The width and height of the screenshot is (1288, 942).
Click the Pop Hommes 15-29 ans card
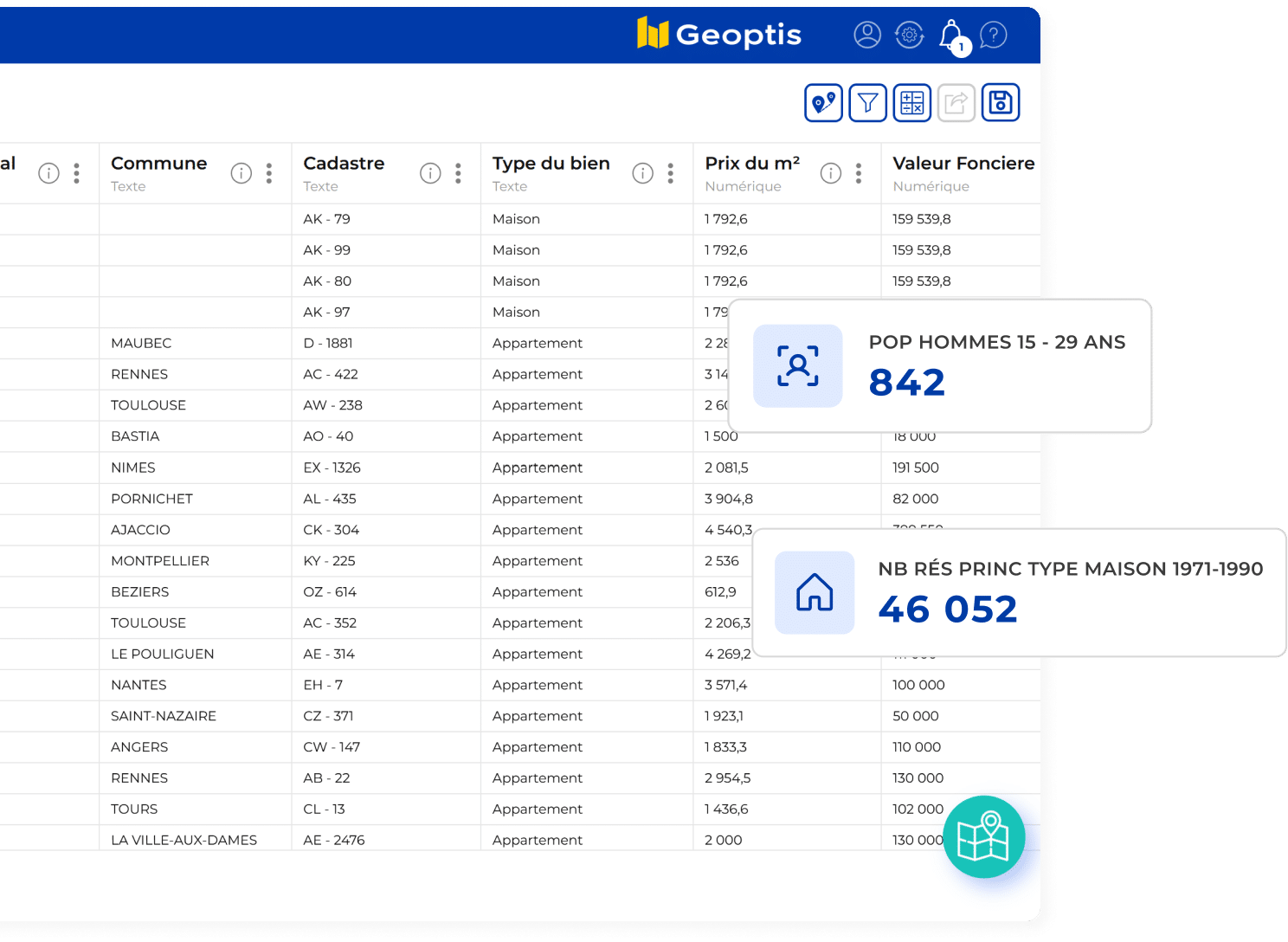pyautogui.click(x=940, y=366)
